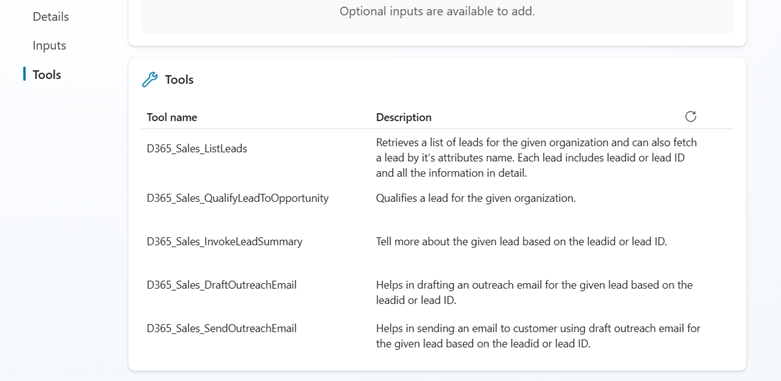Click the sending email to customer description

538,336
